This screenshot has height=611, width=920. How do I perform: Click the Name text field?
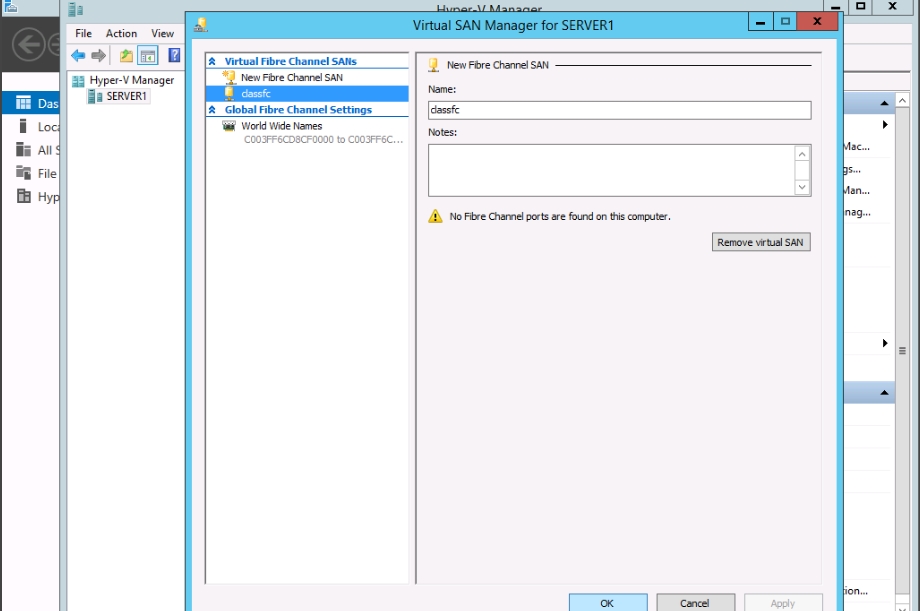(x=619, y=111)
